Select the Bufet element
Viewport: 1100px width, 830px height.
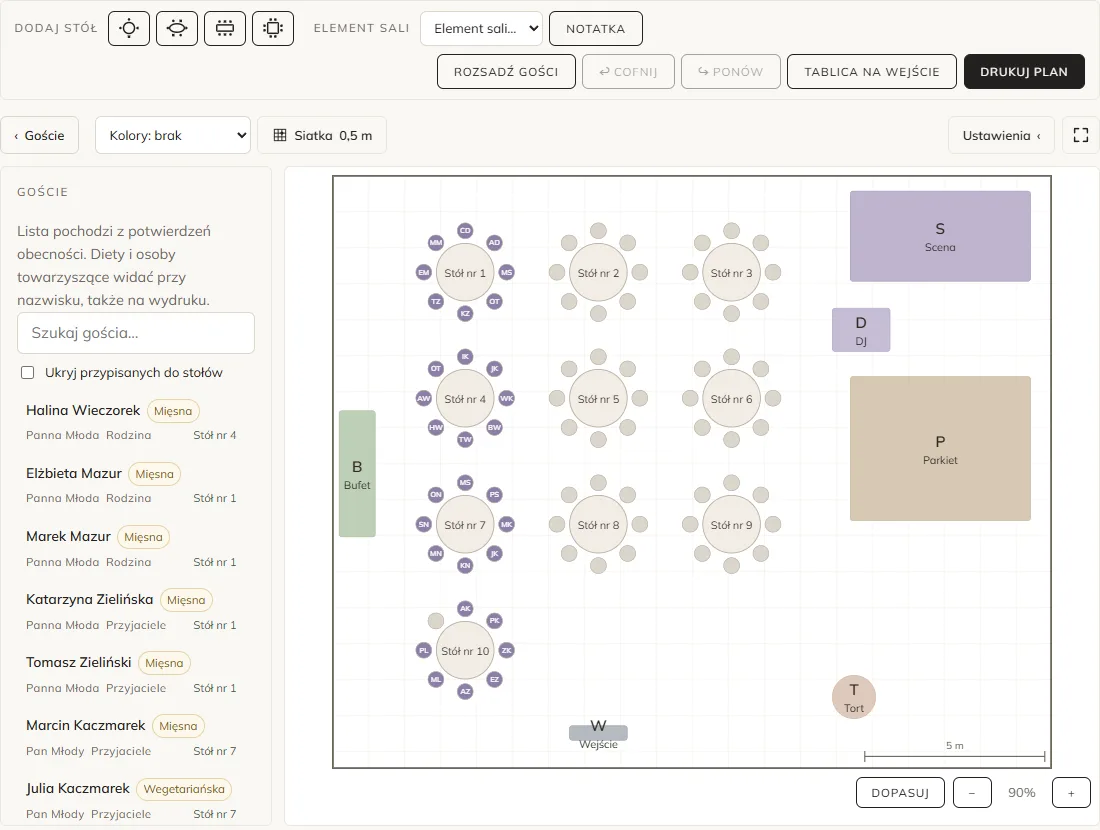tap(357, 474)
